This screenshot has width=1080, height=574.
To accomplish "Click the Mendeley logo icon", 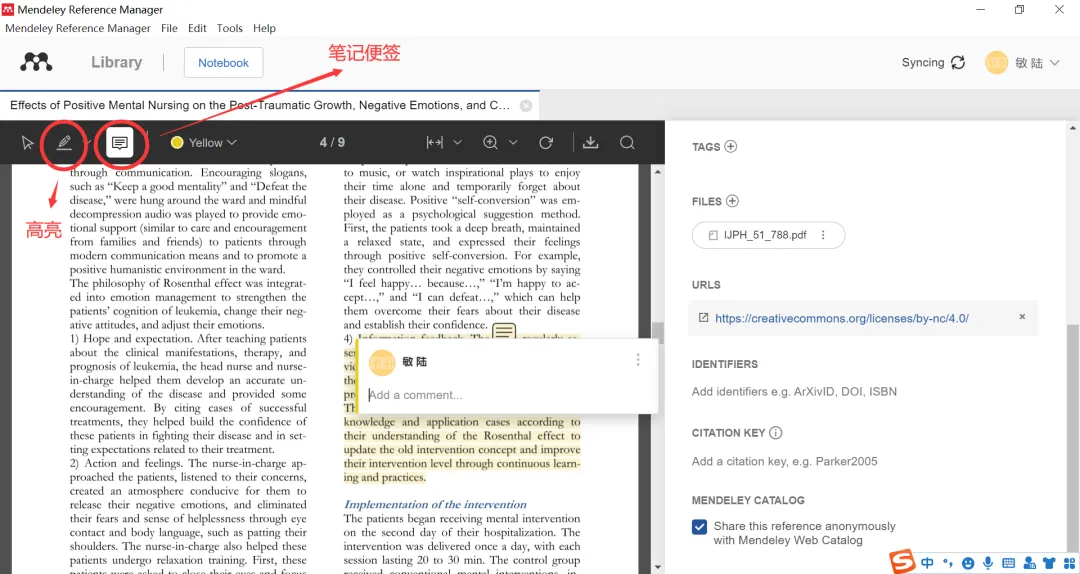I will [36, 63].
